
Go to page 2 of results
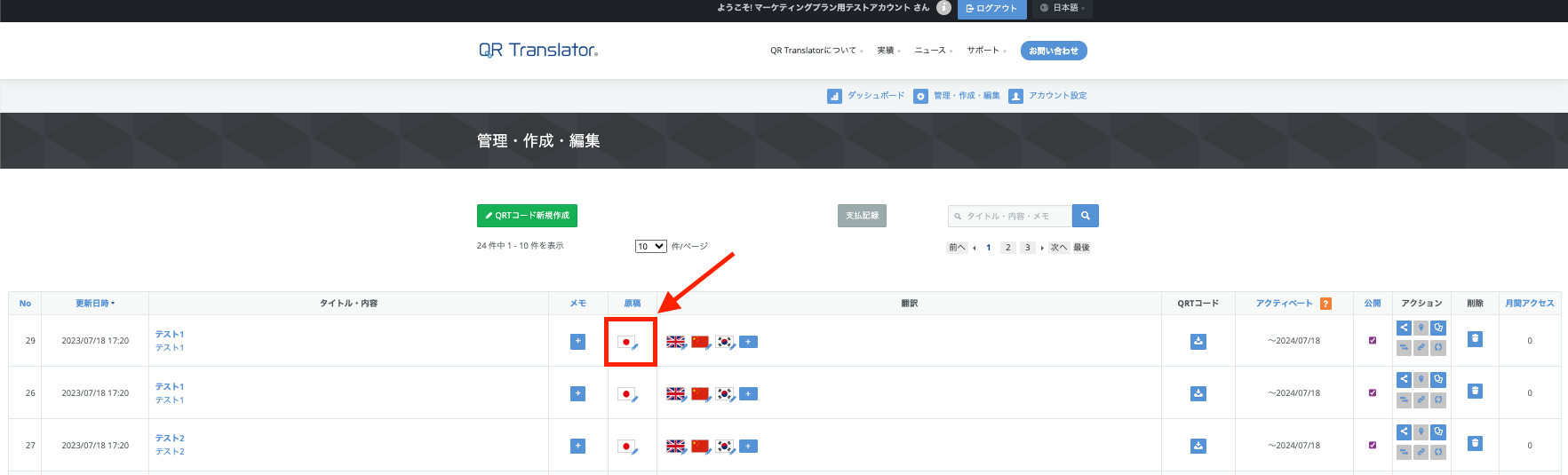[x=1007, y=248]
